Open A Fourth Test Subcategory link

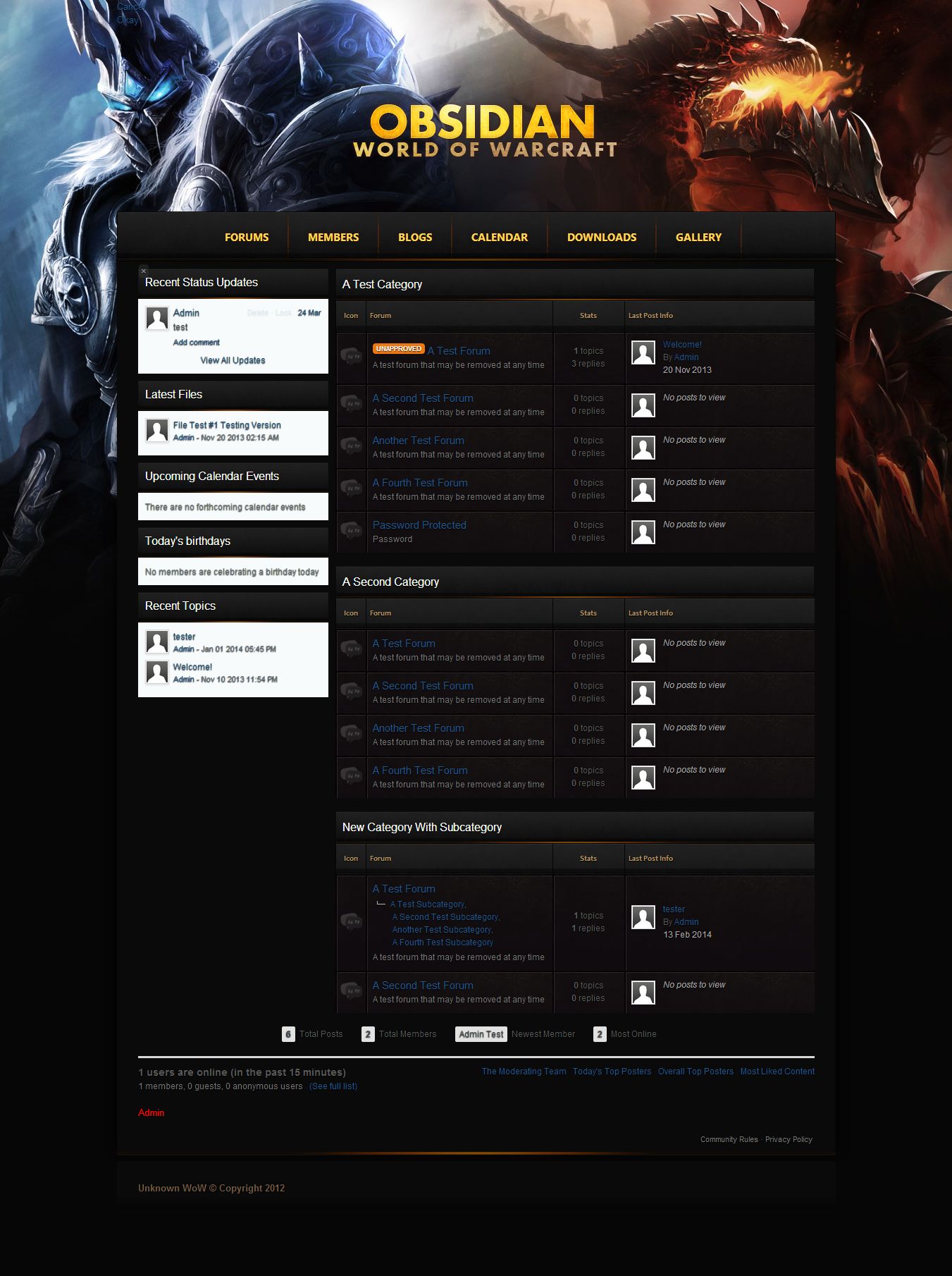tap(443, 943)
